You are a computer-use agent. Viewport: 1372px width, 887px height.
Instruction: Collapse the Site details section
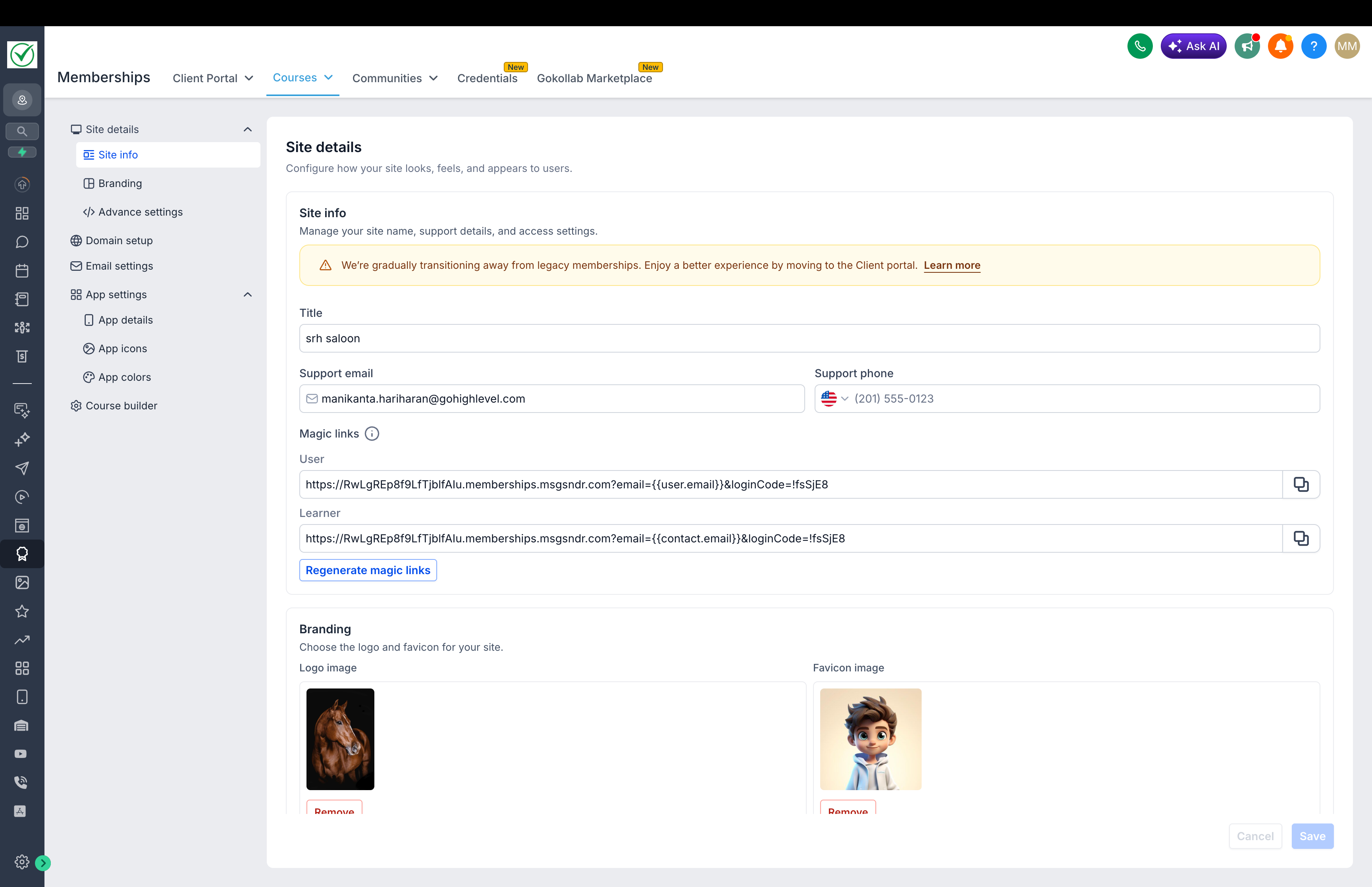pos(248,129)
